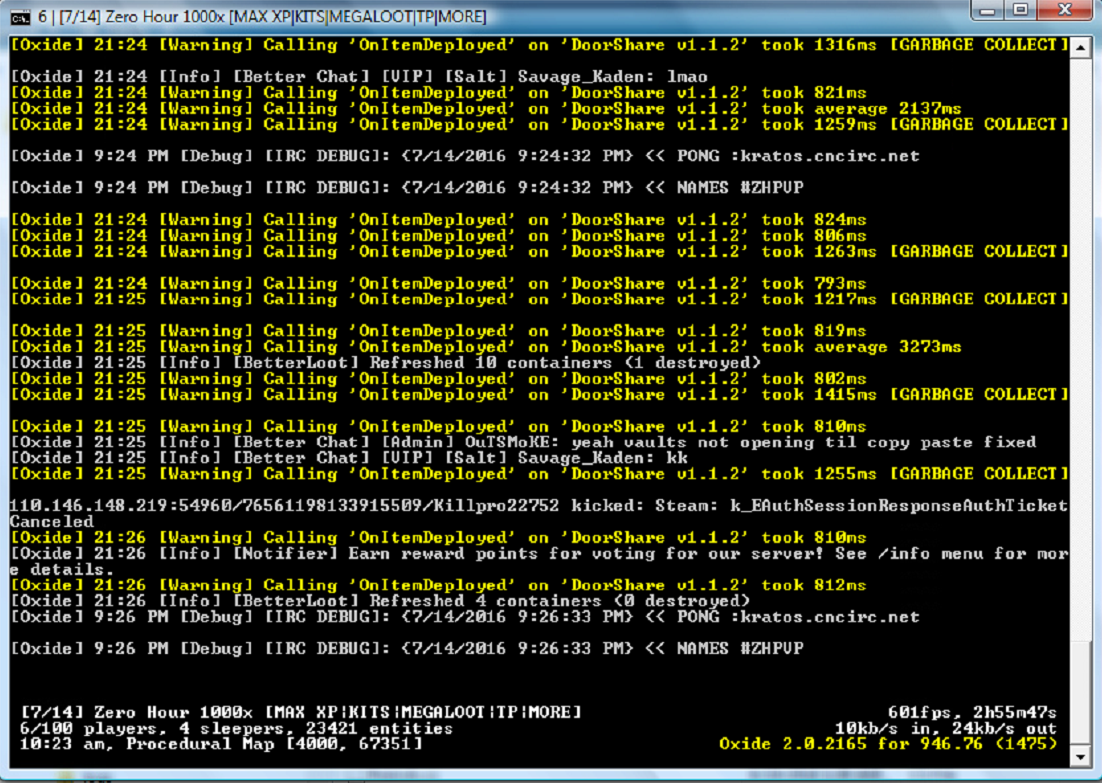
Task: Click the 'took average 3273ms' warning line
Action: pos(486,347)
